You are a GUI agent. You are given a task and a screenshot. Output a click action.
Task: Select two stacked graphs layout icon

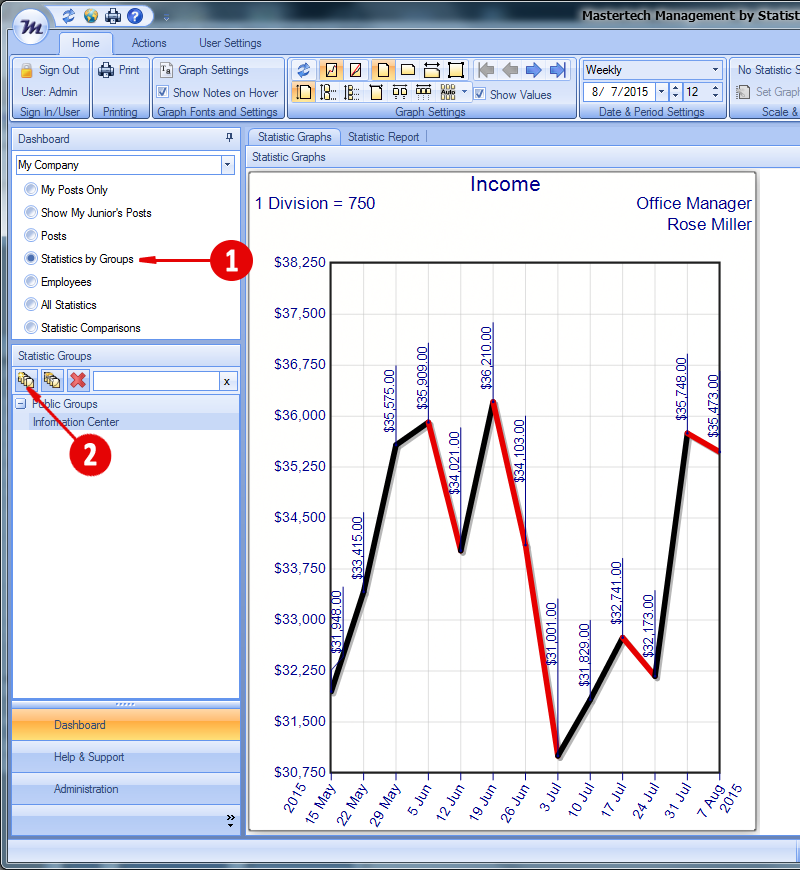pos(328,92)
